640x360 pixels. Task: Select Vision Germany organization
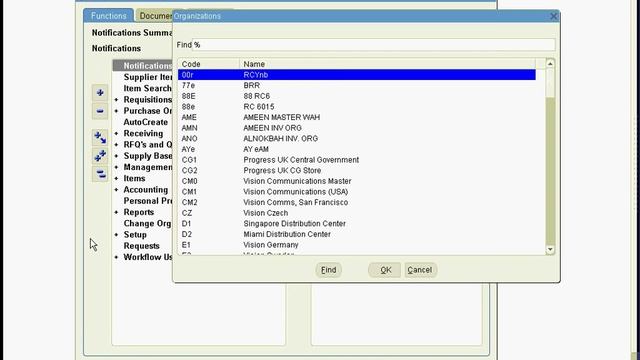(357, 244)
